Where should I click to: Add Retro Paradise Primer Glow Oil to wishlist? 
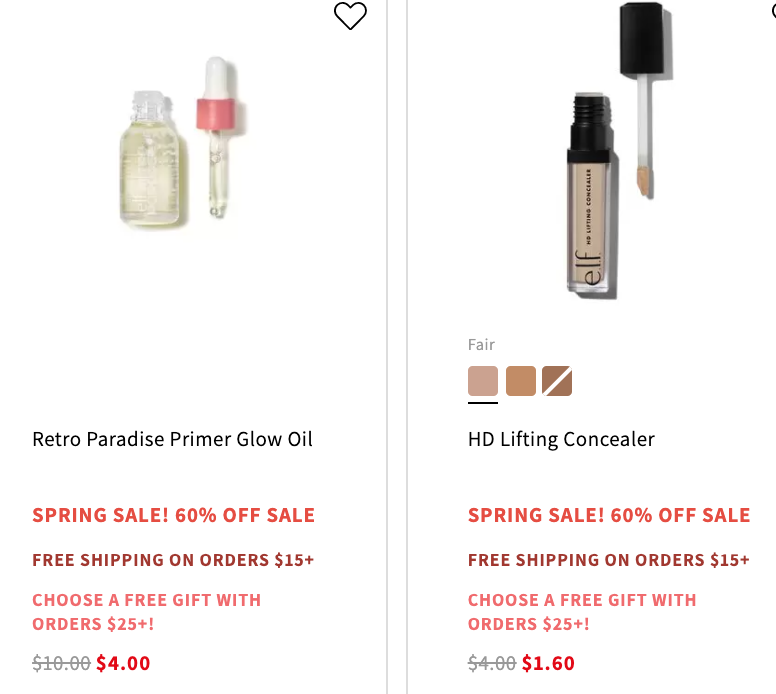coord(350,16)
